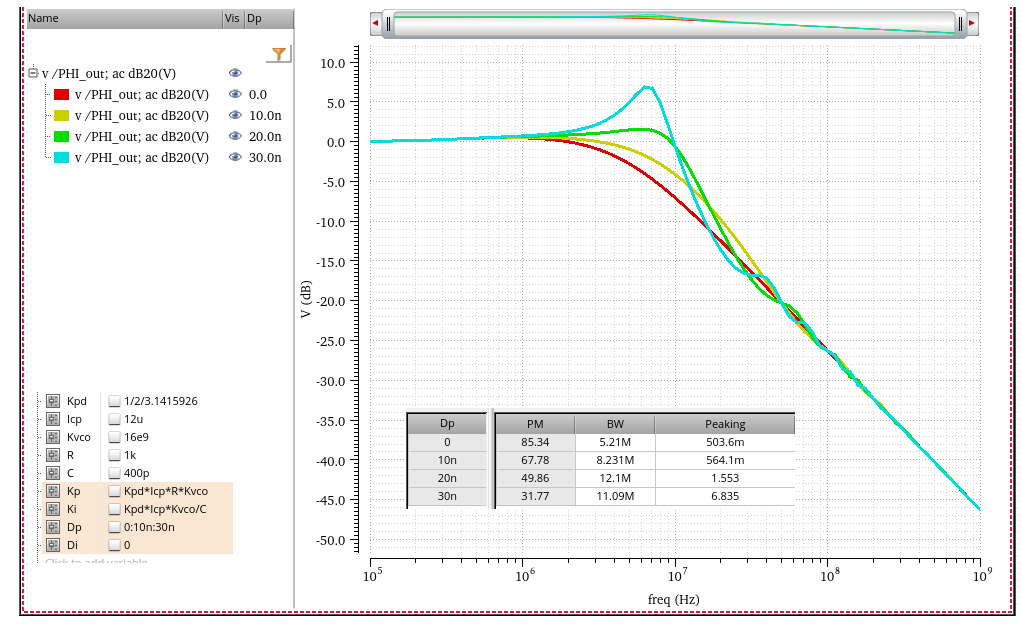The height and width of the screenshot is (628, 1022).
Task: Click the Icp variable icon
Action: pyautogui.click(x=53, y=419)
